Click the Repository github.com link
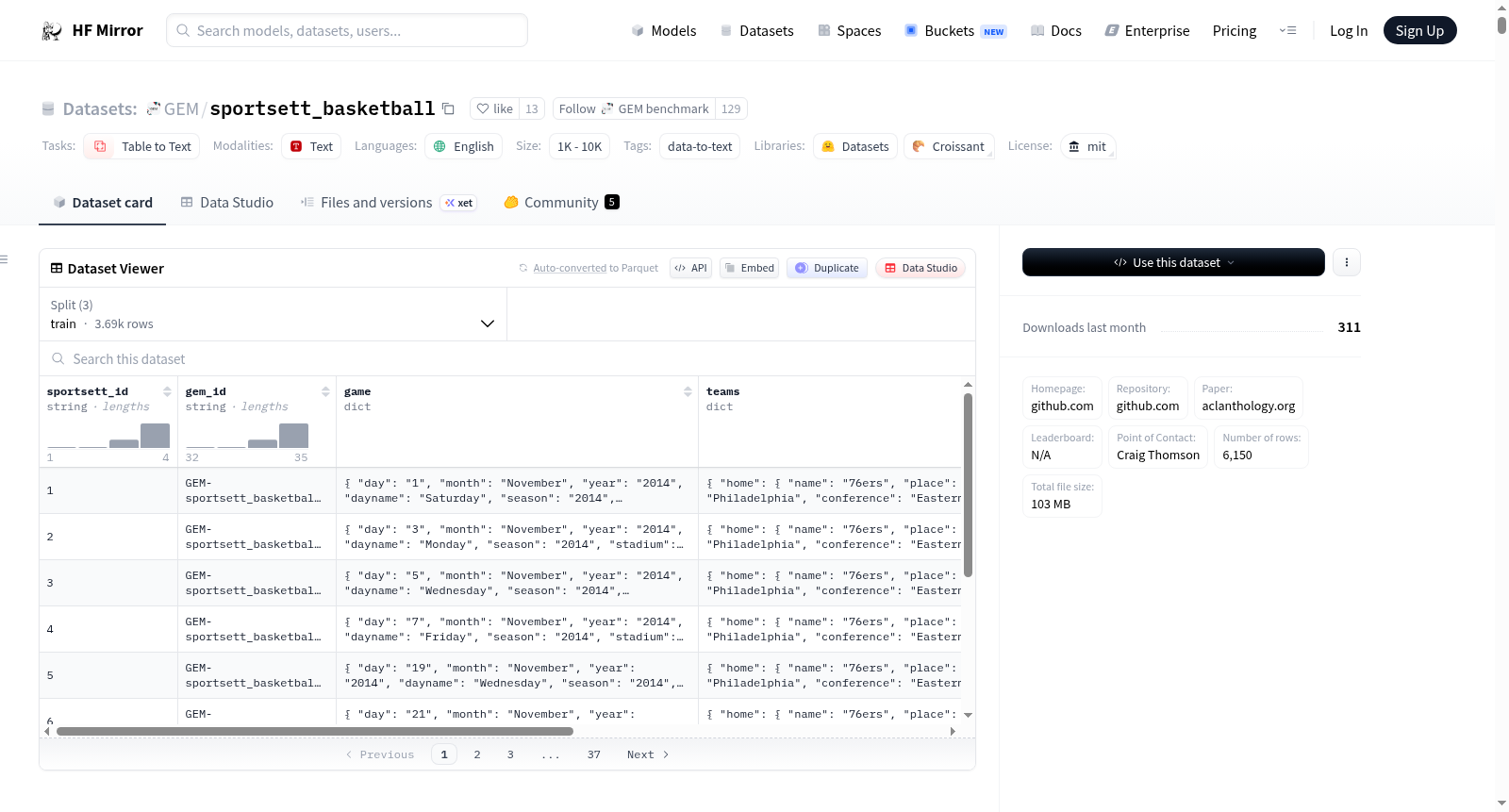Viewport: 1509px width, 812px height. click(x=1148, y=398)
